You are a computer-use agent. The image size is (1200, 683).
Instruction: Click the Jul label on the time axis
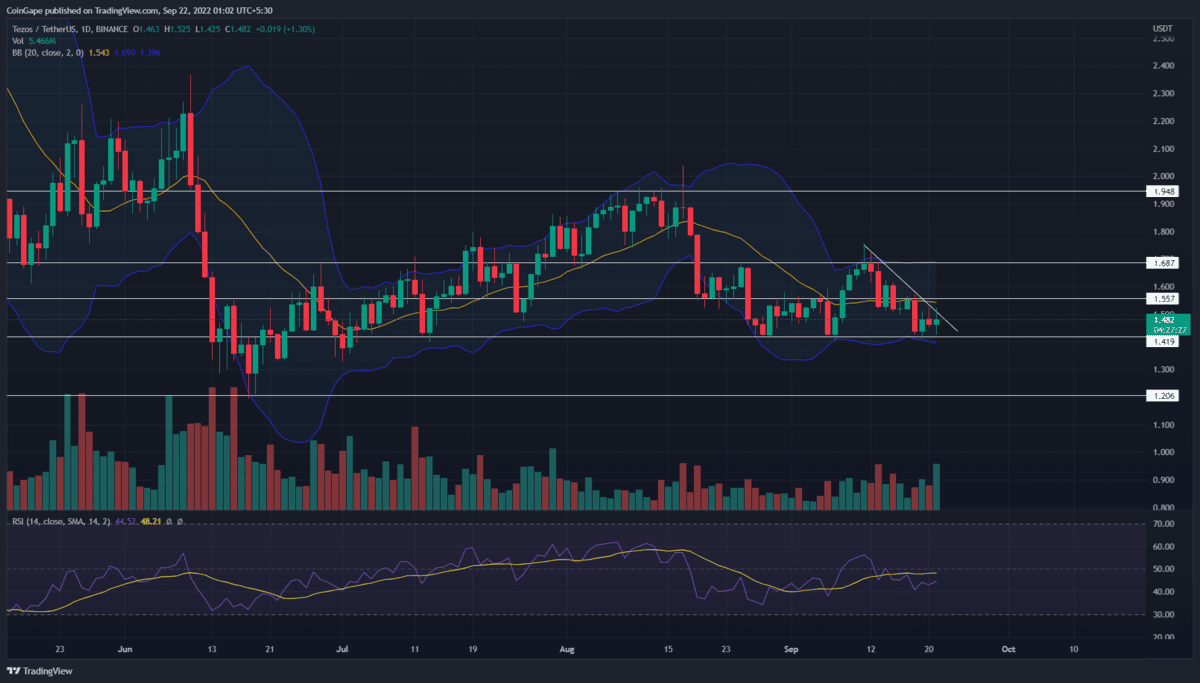click(342, 648)
